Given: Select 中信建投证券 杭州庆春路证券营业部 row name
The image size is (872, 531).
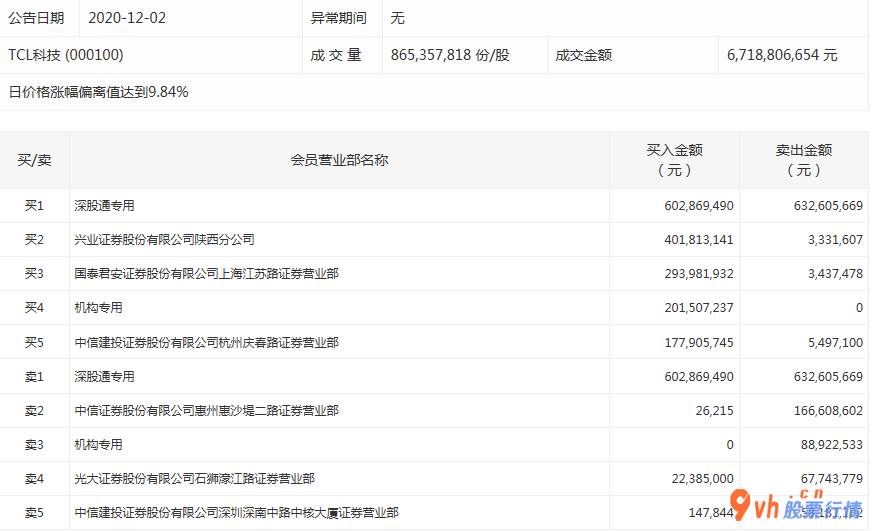Looking at the screenshot, I should click(x=206, y=343).
